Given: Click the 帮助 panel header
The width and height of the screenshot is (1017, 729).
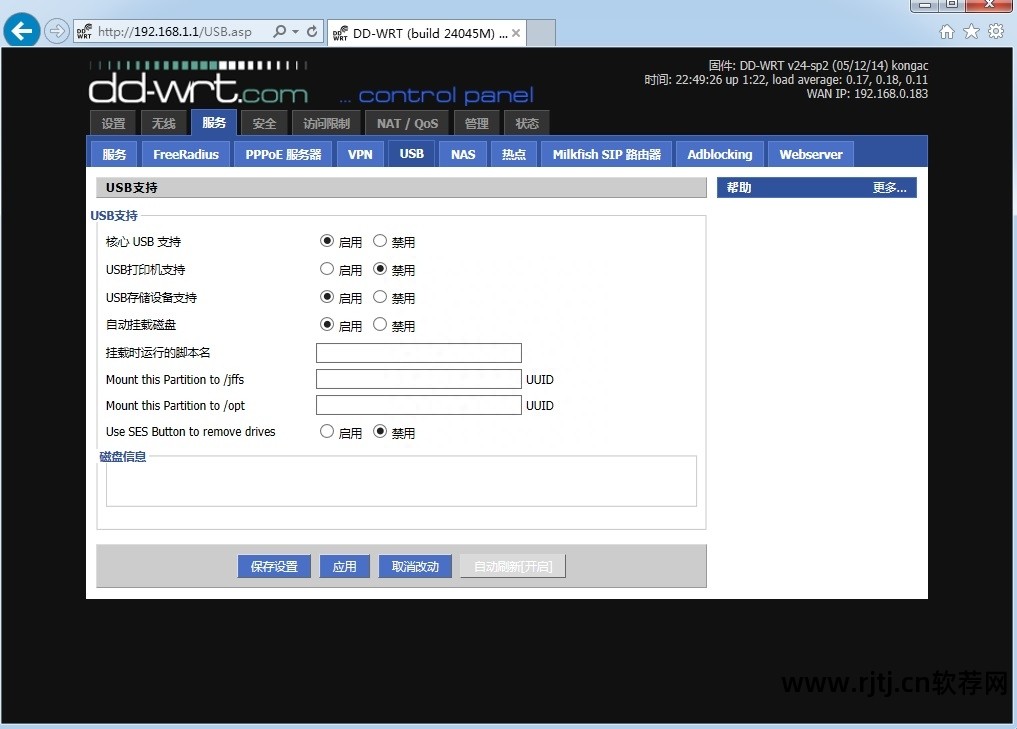Looking at the screenshot, I should pyautogui.click(x=817, y=187).
